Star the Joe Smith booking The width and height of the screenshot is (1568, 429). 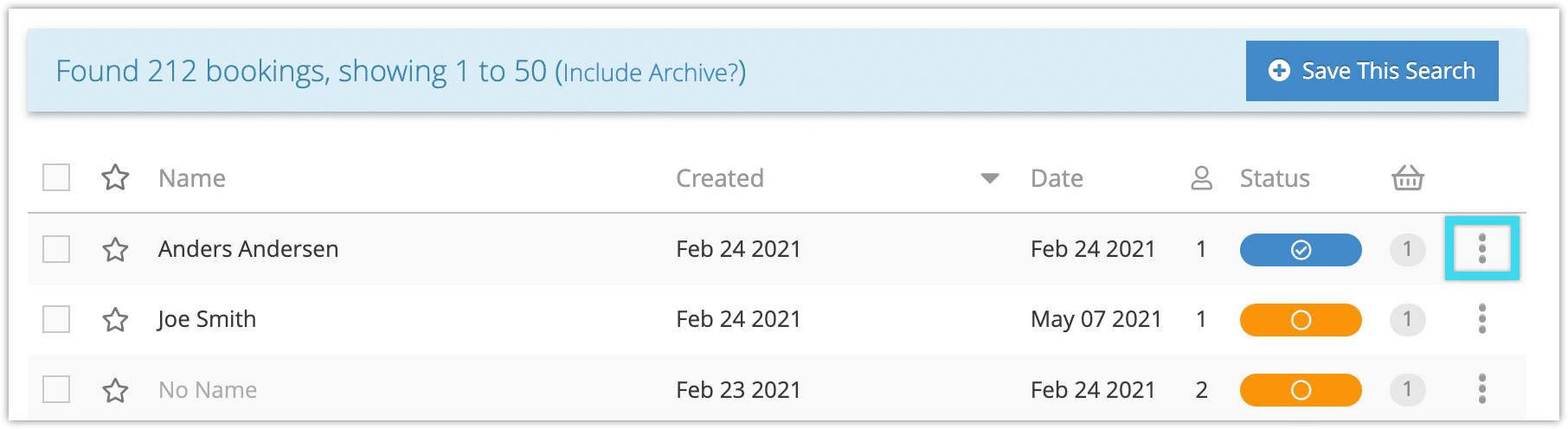[115, 320]
